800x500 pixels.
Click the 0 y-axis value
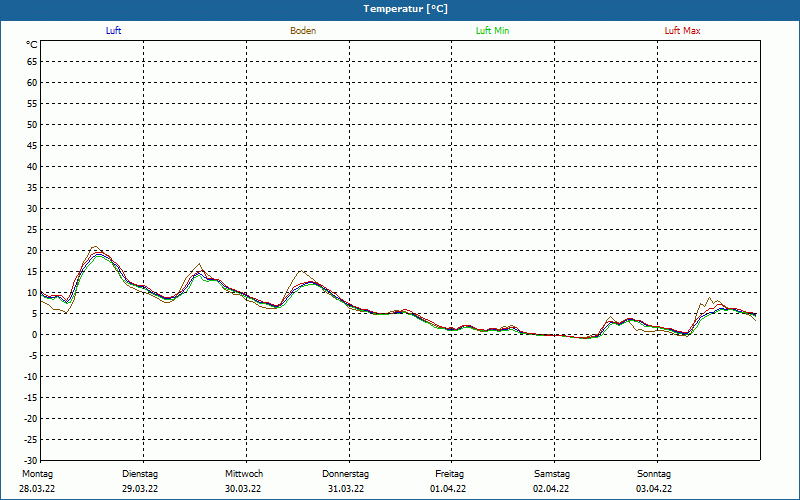pos(35,335)
